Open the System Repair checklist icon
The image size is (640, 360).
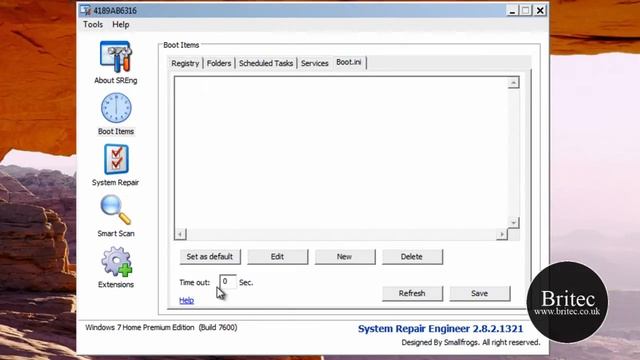tap(116, 159)
